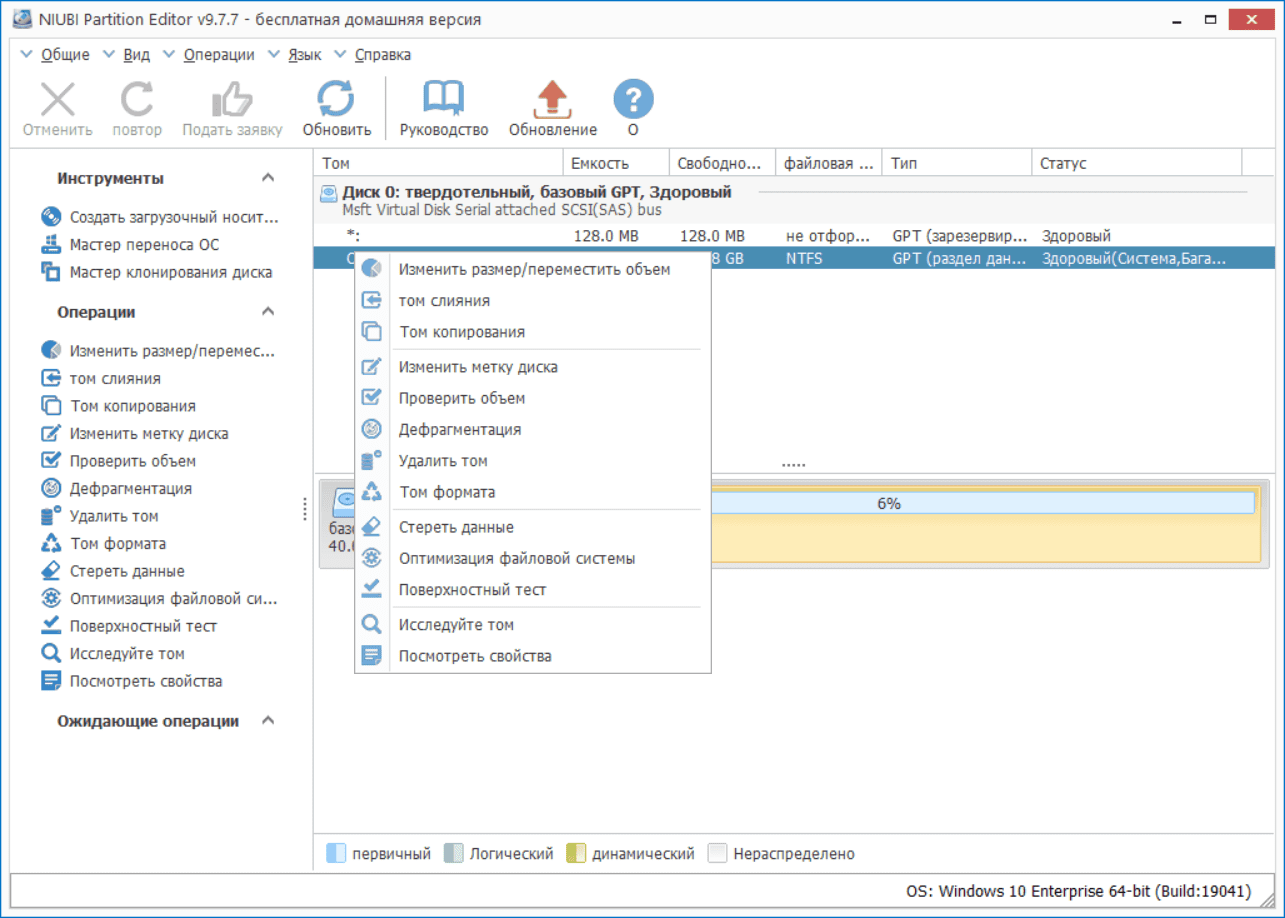The height and width of the screenshot is (918, 1285).
Task: Sort by the 'файловая ...' column header
Action: 829,163
